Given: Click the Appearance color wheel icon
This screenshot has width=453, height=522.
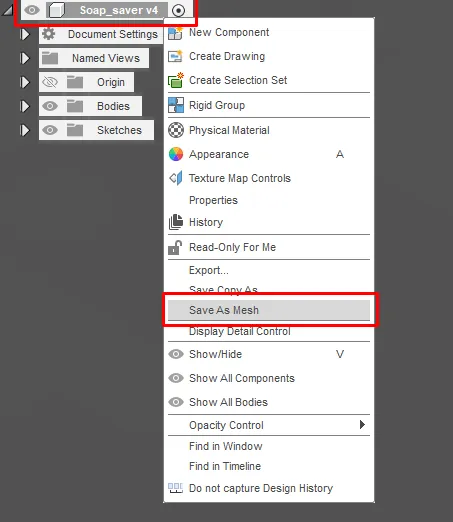Looking at the screenshot, I should click(x=176, y=154).
